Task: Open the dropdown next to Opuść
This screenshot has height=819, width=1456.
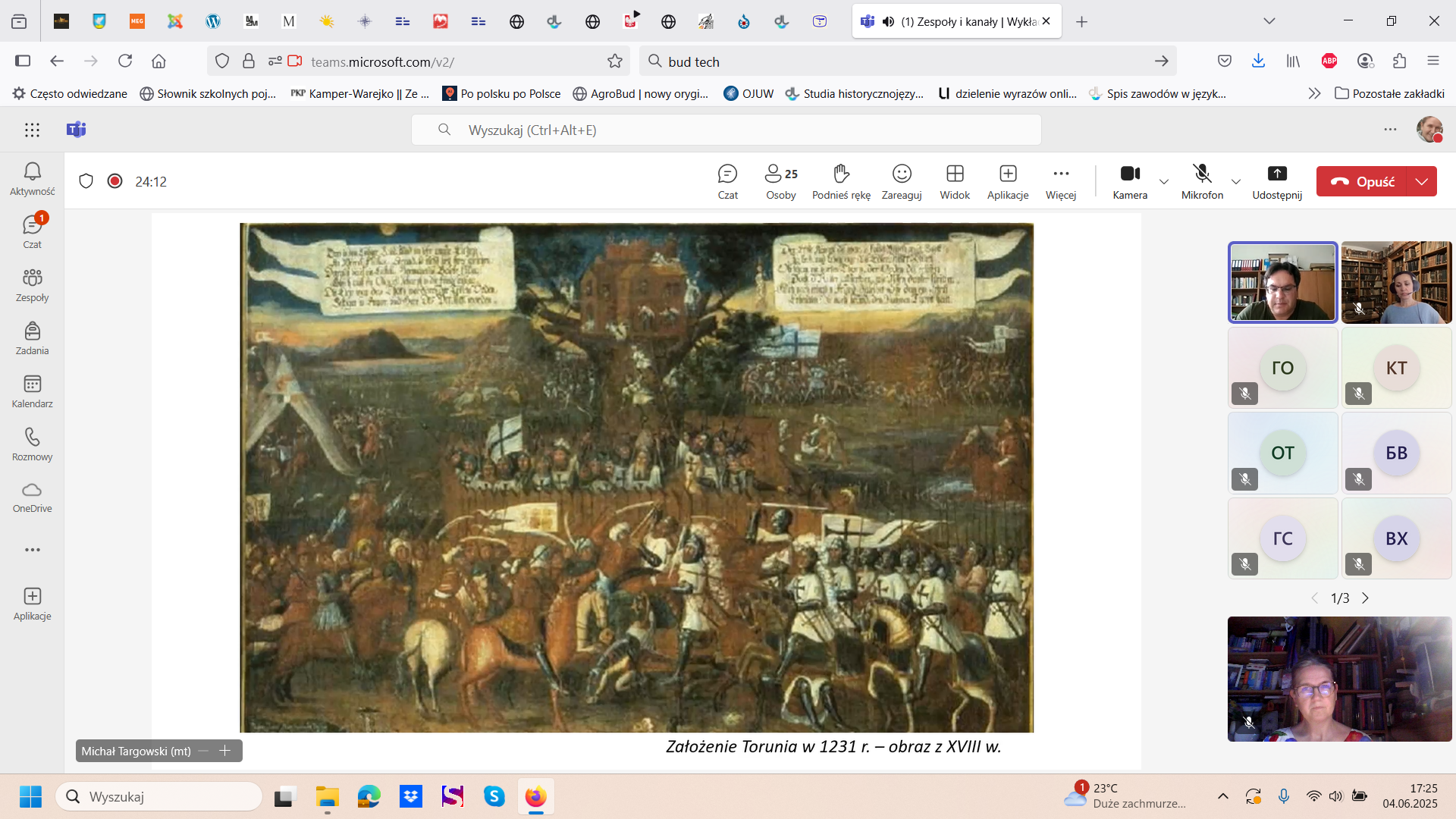Action: (x=1422, y=182)
